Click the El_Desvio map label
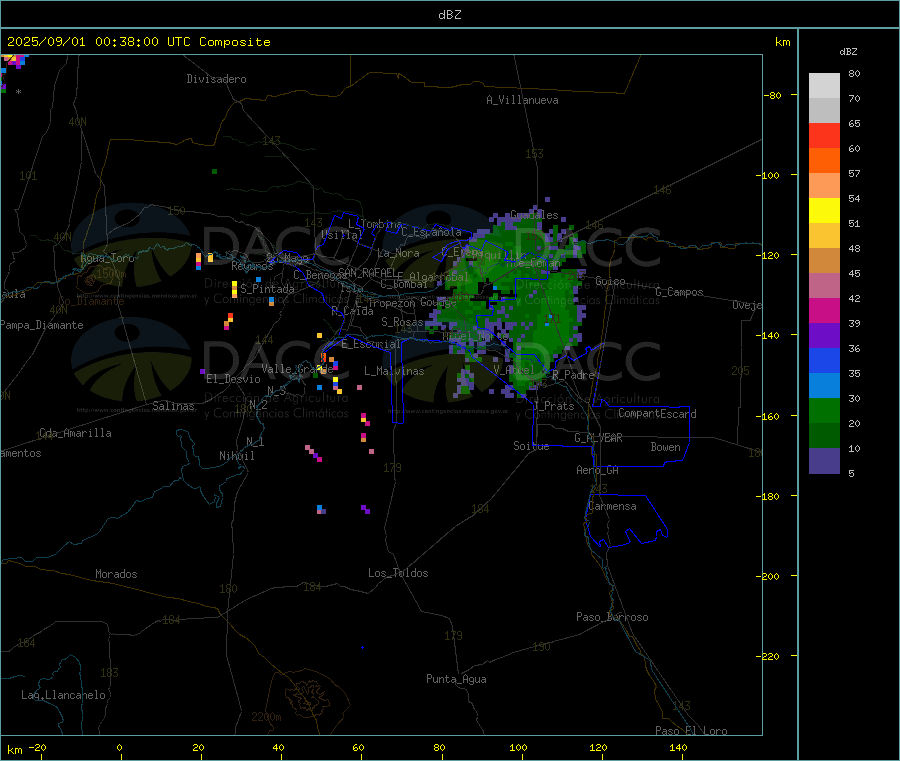900x761 pixels. 234,379
